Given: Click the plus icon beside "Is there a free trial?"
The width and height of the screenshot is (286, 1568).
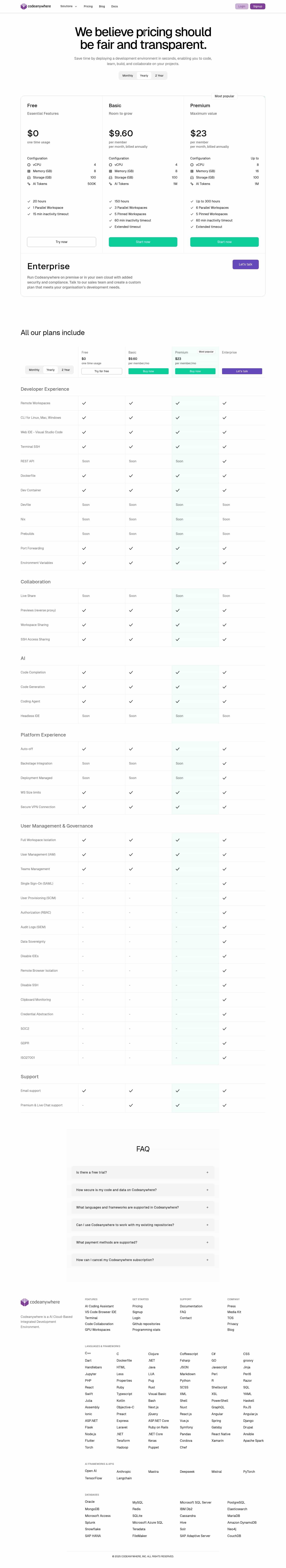Looking at the screenshot, I should pos(207,1172).
